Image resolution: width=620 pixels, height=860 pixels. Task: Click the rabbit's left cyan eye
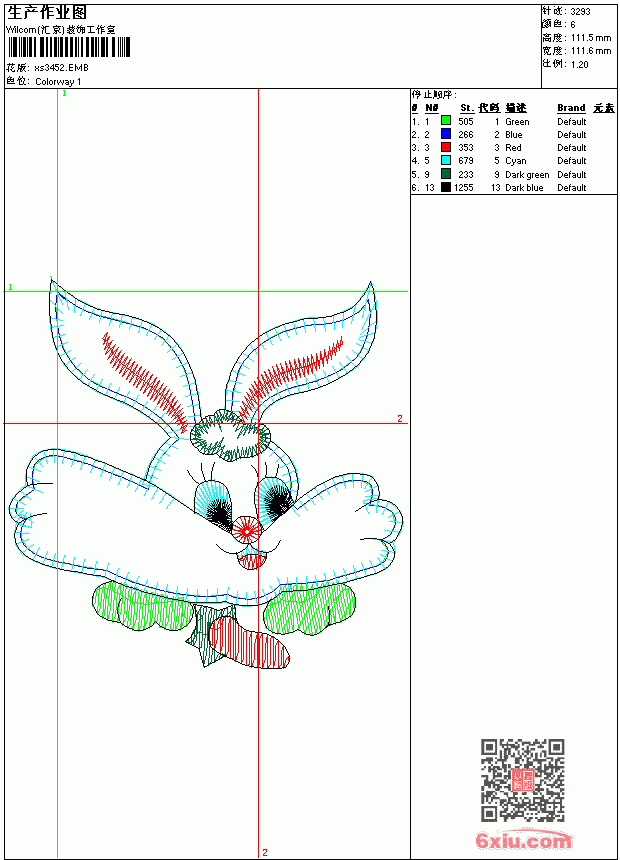point(213,500)
